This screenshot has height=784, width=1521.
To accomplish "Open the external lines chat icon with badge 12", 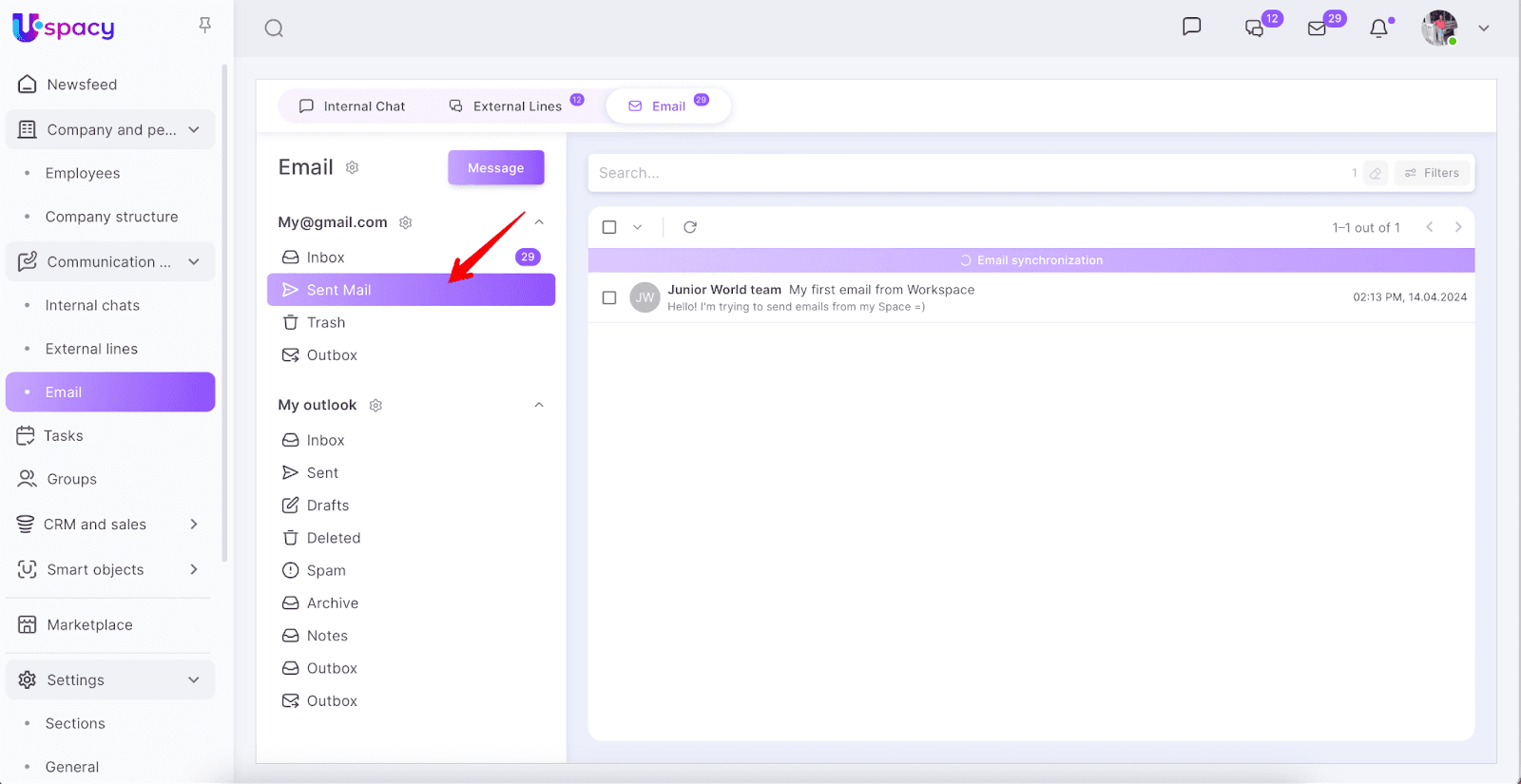I will click(x=1255, y=29).
